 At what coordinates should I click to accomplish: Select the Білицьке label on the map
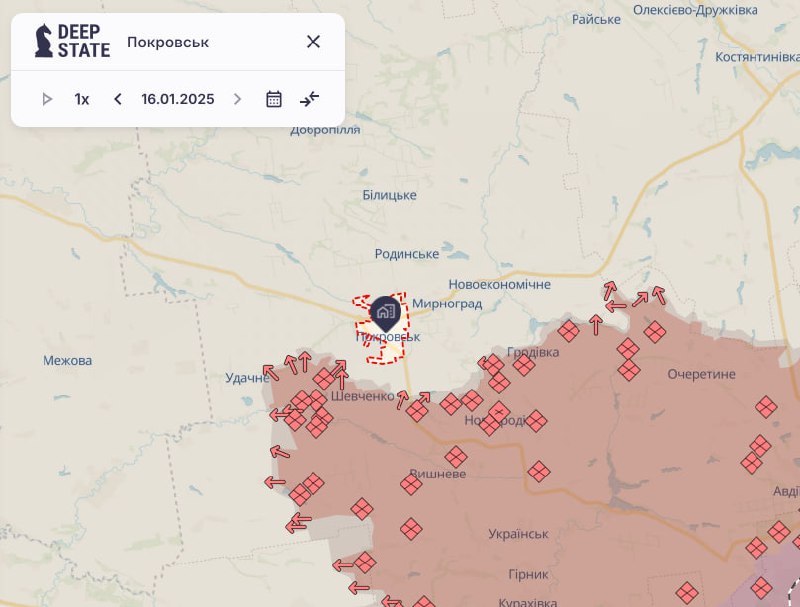tap(389, 194)
